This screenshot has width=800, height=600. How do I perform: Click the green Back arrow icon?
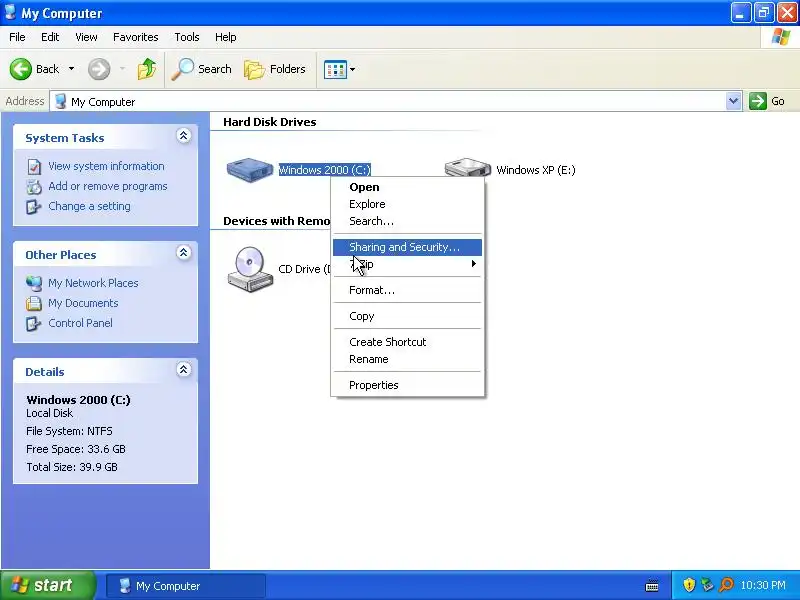[21, 69]
